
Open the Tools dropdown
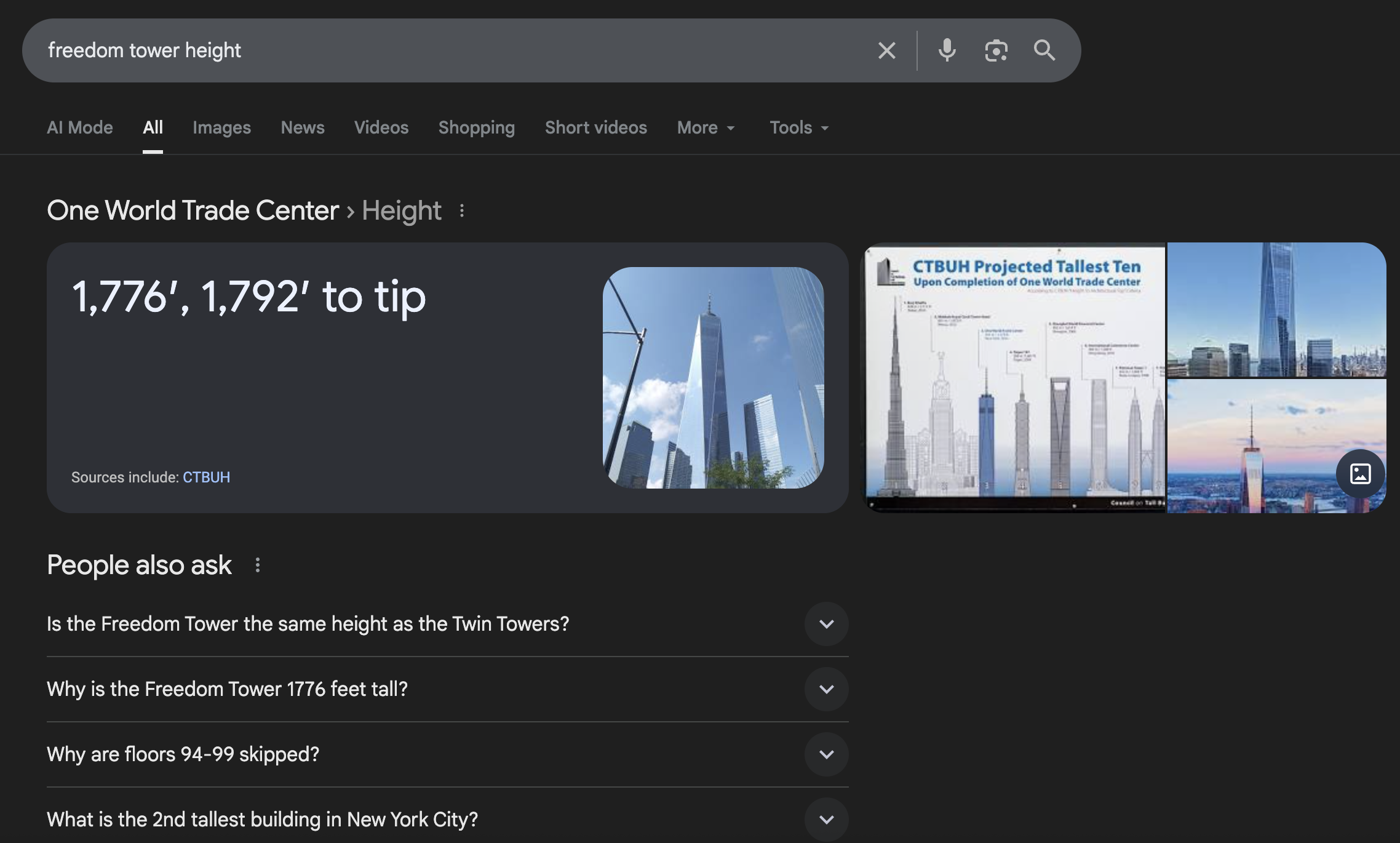coord(799,127)
